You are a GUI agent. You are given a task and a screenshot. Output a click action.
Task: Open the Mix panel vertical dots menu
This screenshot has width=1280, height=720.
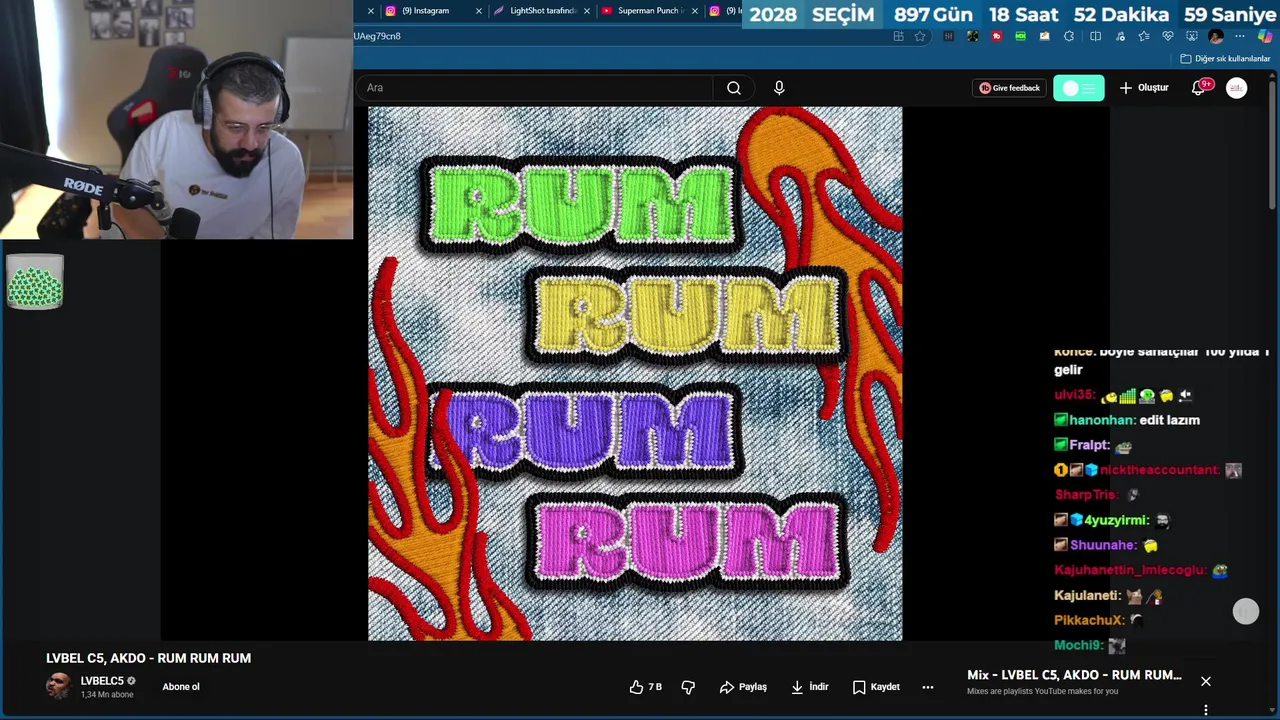coord(1206,710)
